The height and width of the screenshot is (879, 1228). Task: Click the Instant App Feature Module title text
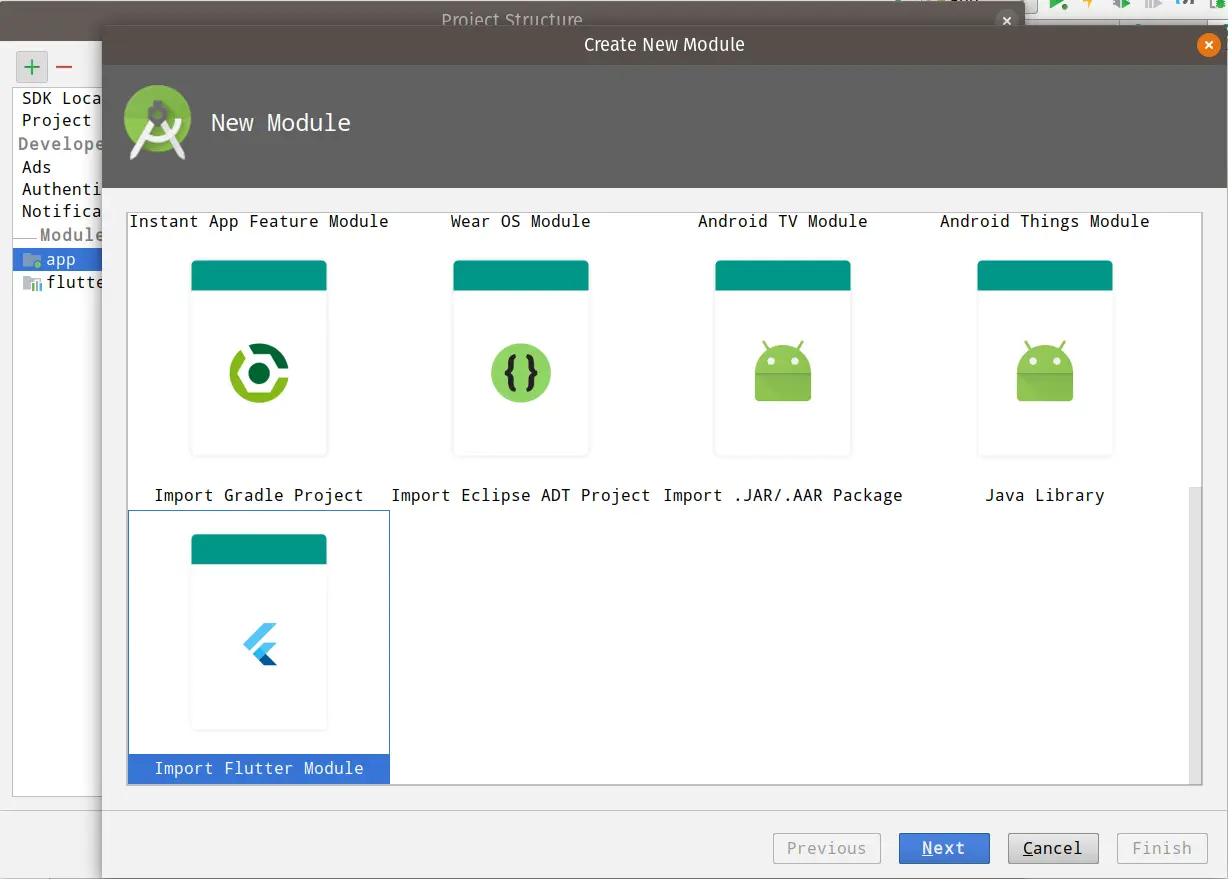259,221
